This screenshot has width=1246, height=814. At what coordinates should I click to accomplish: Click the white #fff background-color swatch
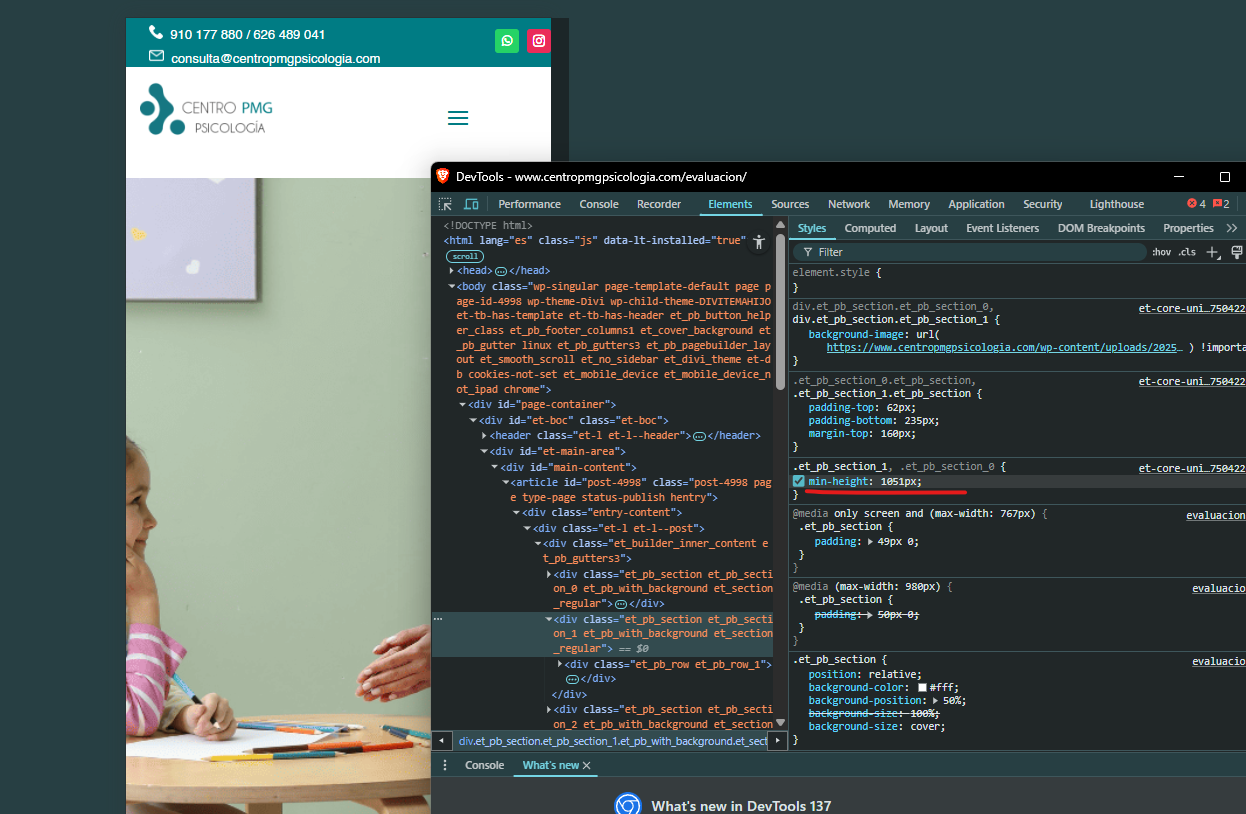tap(922, 688)
